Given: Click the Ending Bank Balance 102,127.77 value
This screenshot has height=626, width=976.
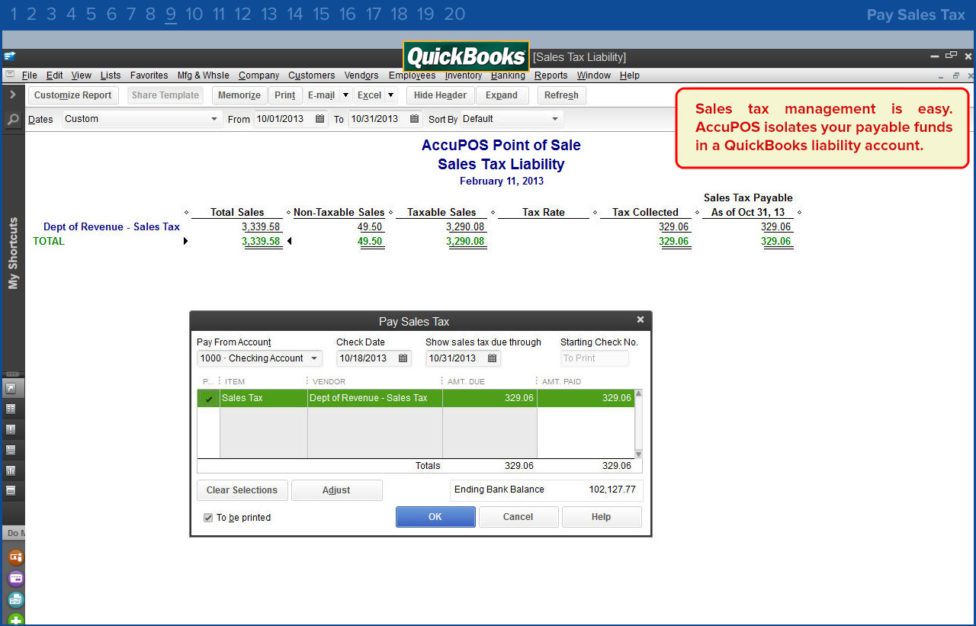Looking at the screenshot, I should click(612, 490).
